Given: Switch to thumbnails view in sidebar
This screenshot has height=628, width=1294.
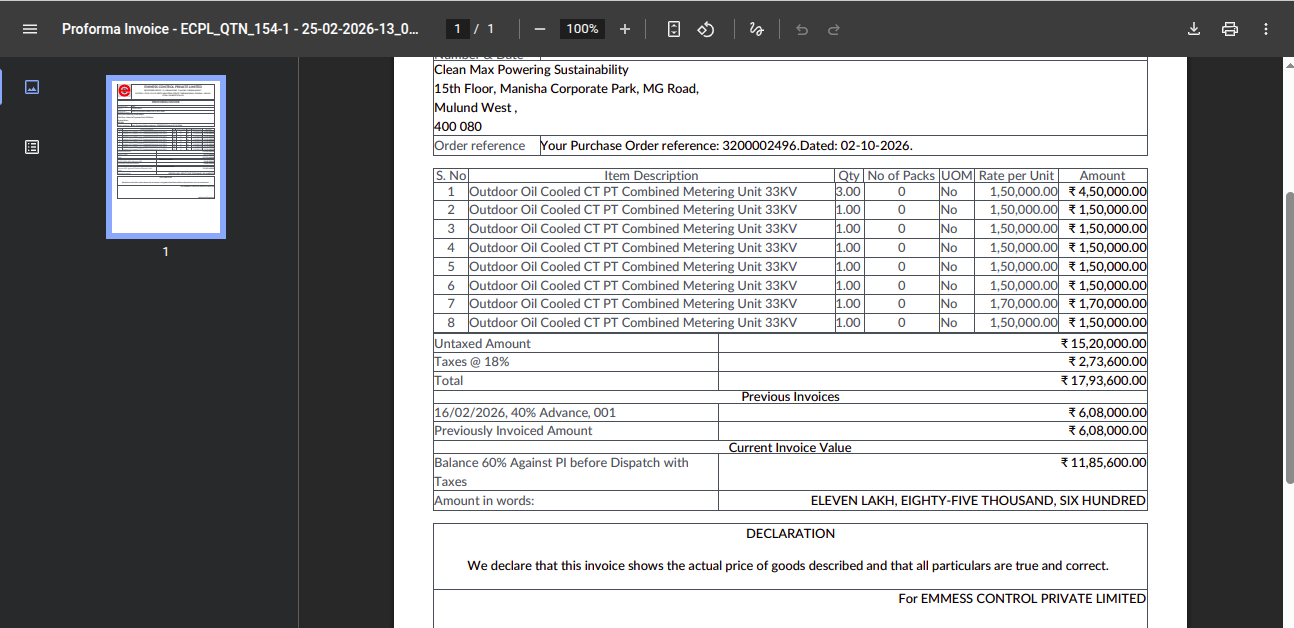Looking at the screenshot, I should click(x=32, y=87).
